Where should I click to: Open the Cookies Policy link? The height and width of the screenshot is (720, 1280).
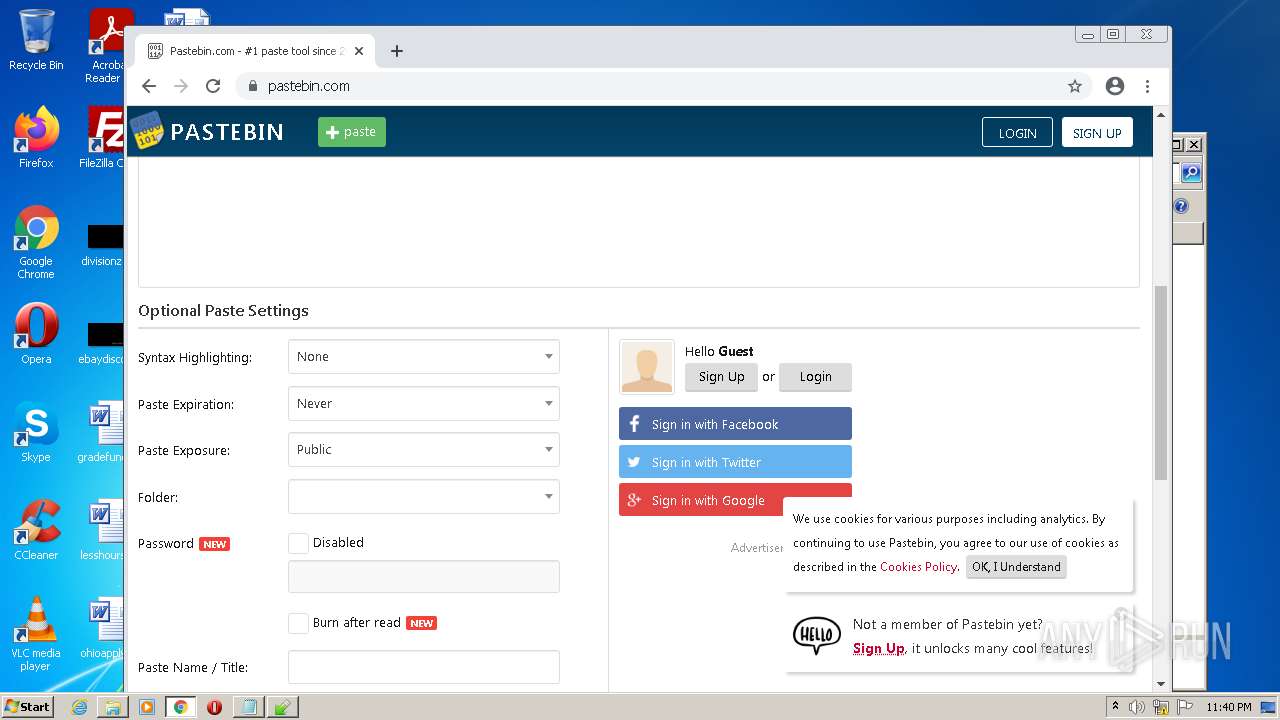(x=918, y=567)
